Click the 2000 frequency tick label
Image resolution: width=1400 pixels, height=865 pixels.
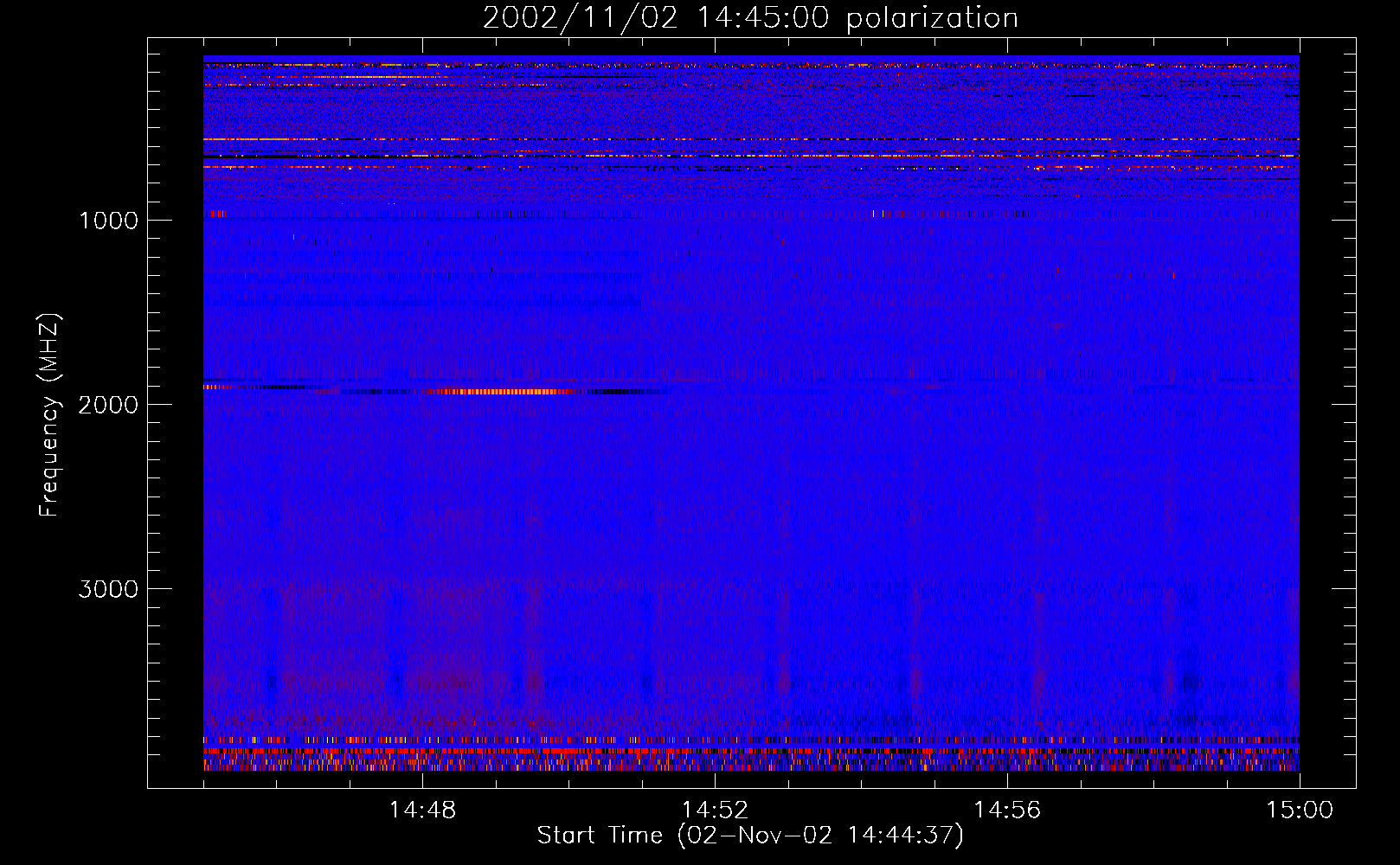[108, 405]
